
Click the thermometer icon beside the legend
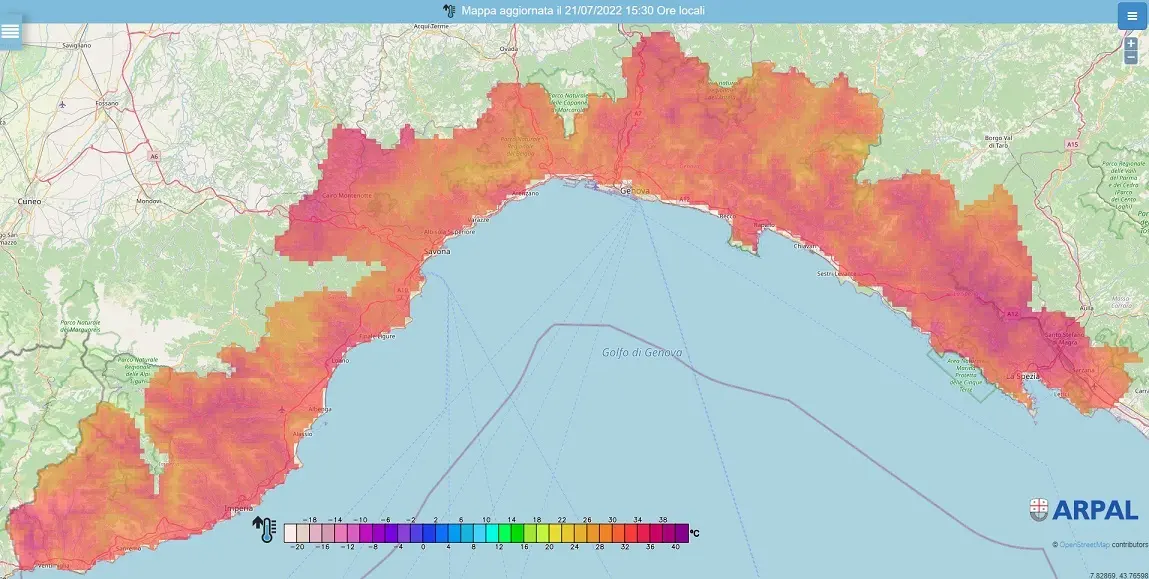click(265, 529)
